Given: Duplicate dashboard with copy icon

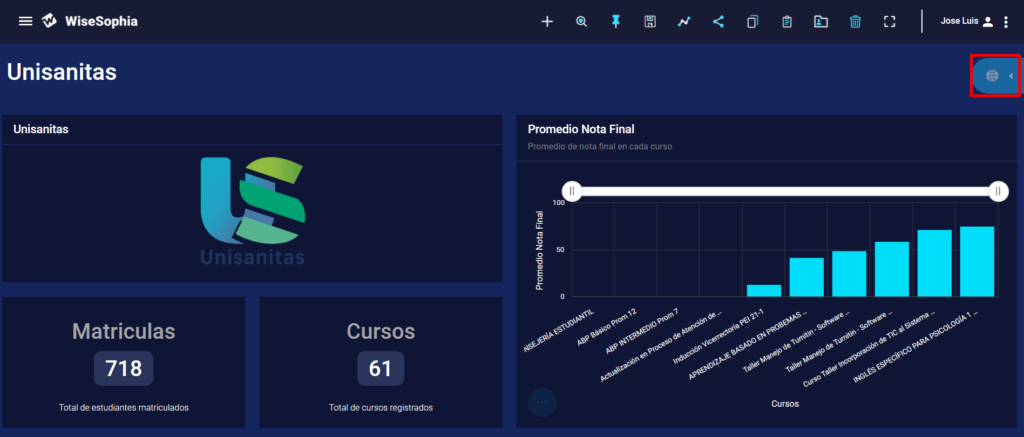Looking at the screenshot, I should 752,22.
